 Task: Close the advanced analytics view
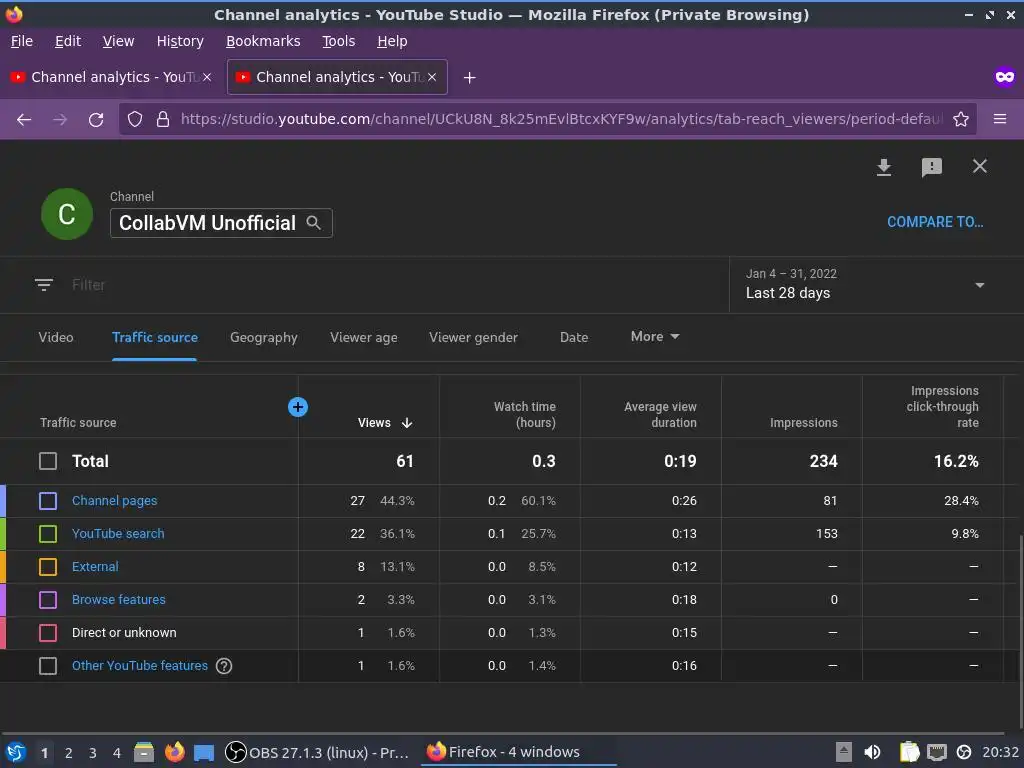click(980, 167)
